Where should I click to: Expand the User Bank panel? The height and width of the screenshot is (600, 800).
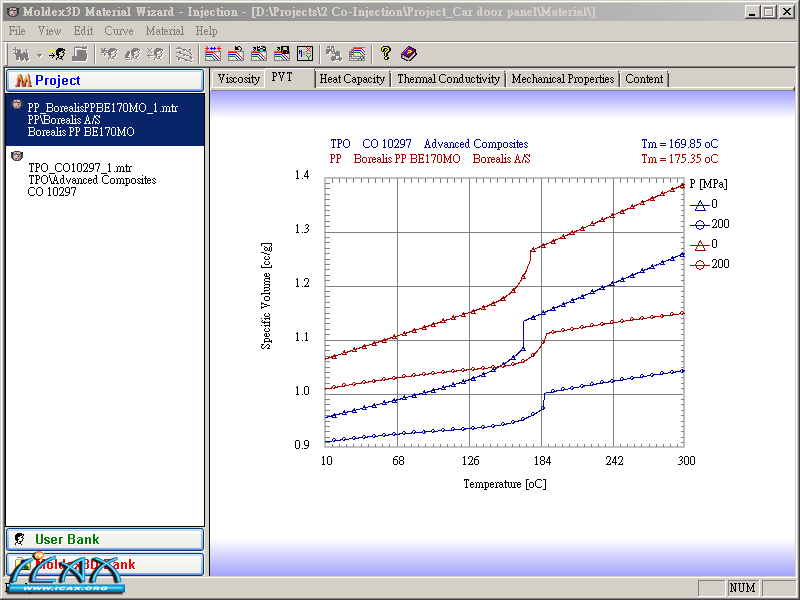coord(105,539)
